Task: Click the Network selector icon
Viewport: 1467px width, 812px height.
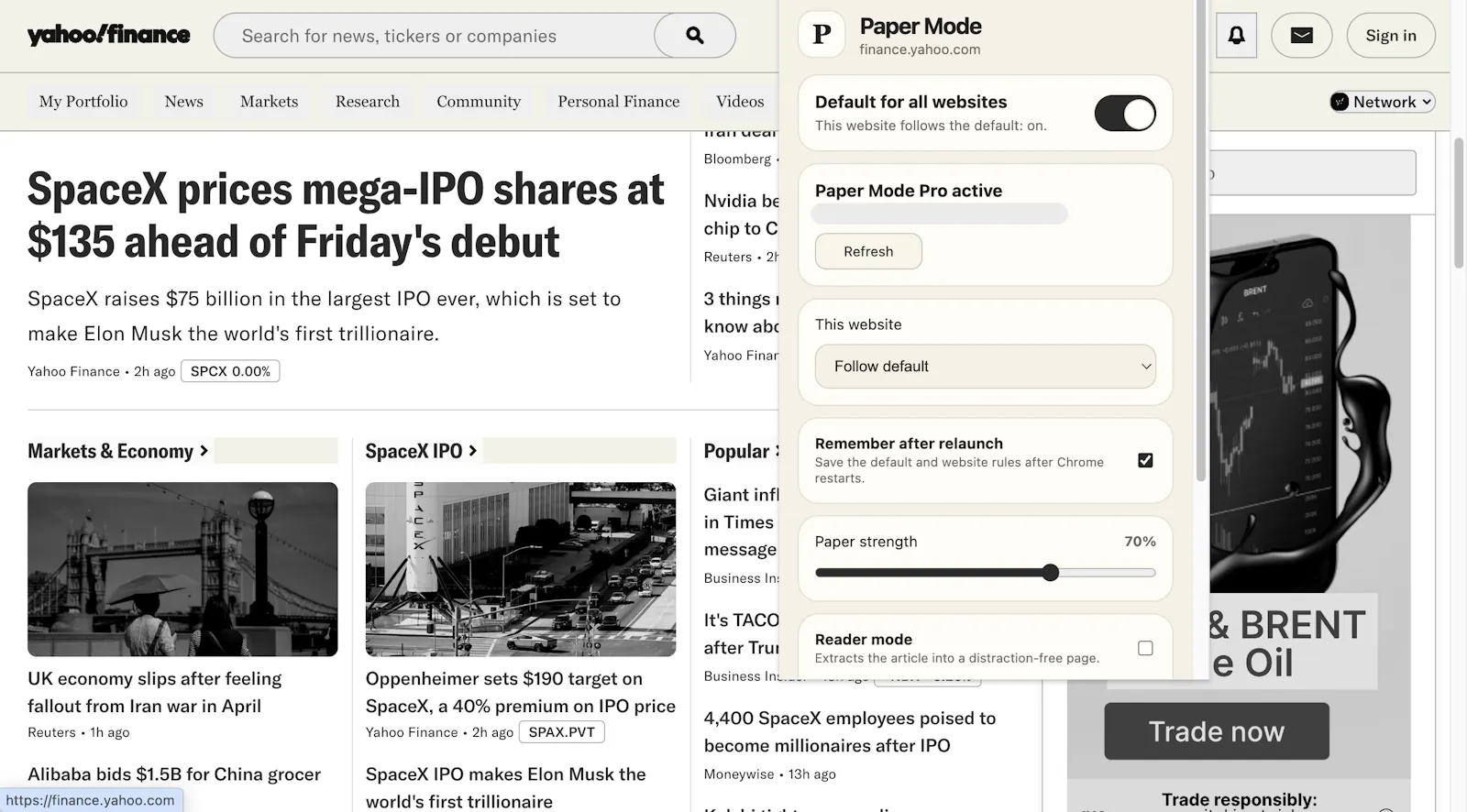Action: tap(1340, 102)
